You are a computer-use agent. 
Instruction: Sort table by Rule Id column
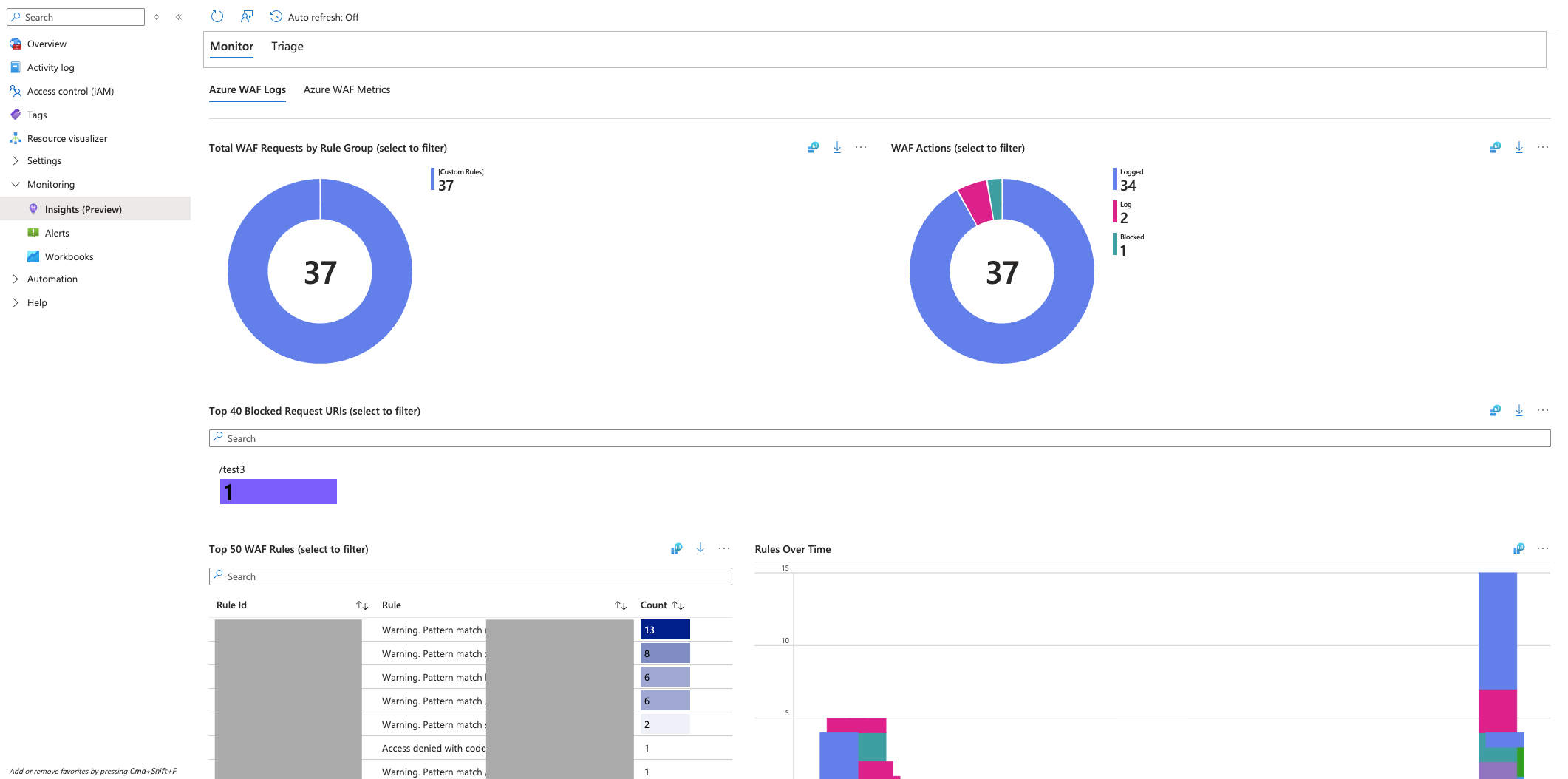[x=362, y=605]
